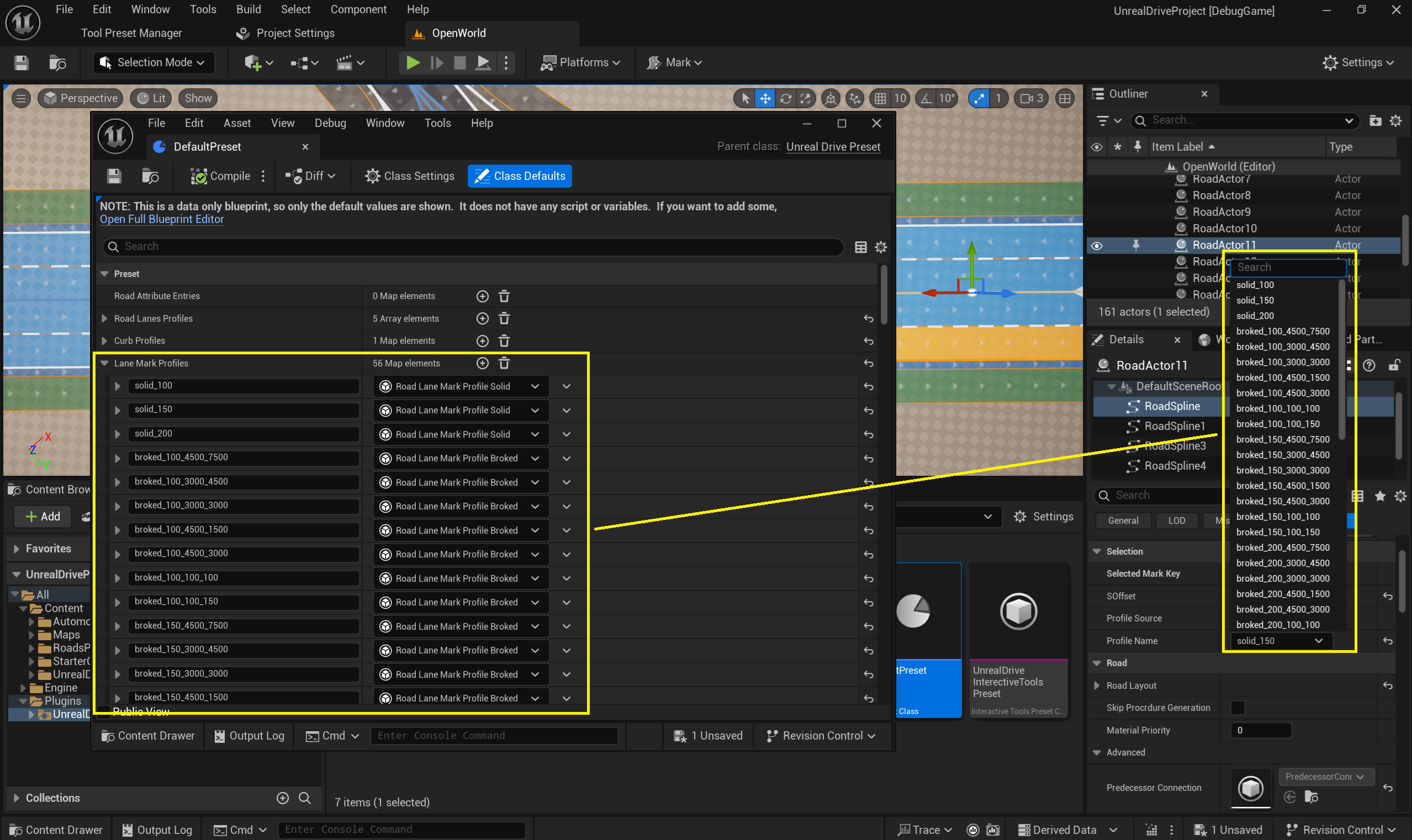Toggle viewport grid snapping
This screenshot has width=1412, height=840.
tap(880, 98)
